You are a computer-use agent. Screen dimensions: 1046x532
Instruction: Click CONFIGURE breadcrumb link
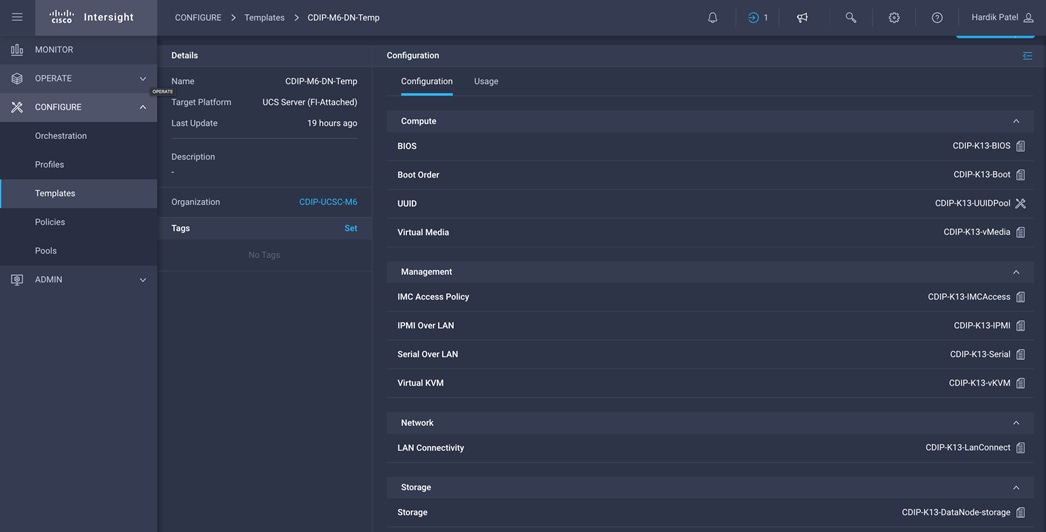click(198, 18)
